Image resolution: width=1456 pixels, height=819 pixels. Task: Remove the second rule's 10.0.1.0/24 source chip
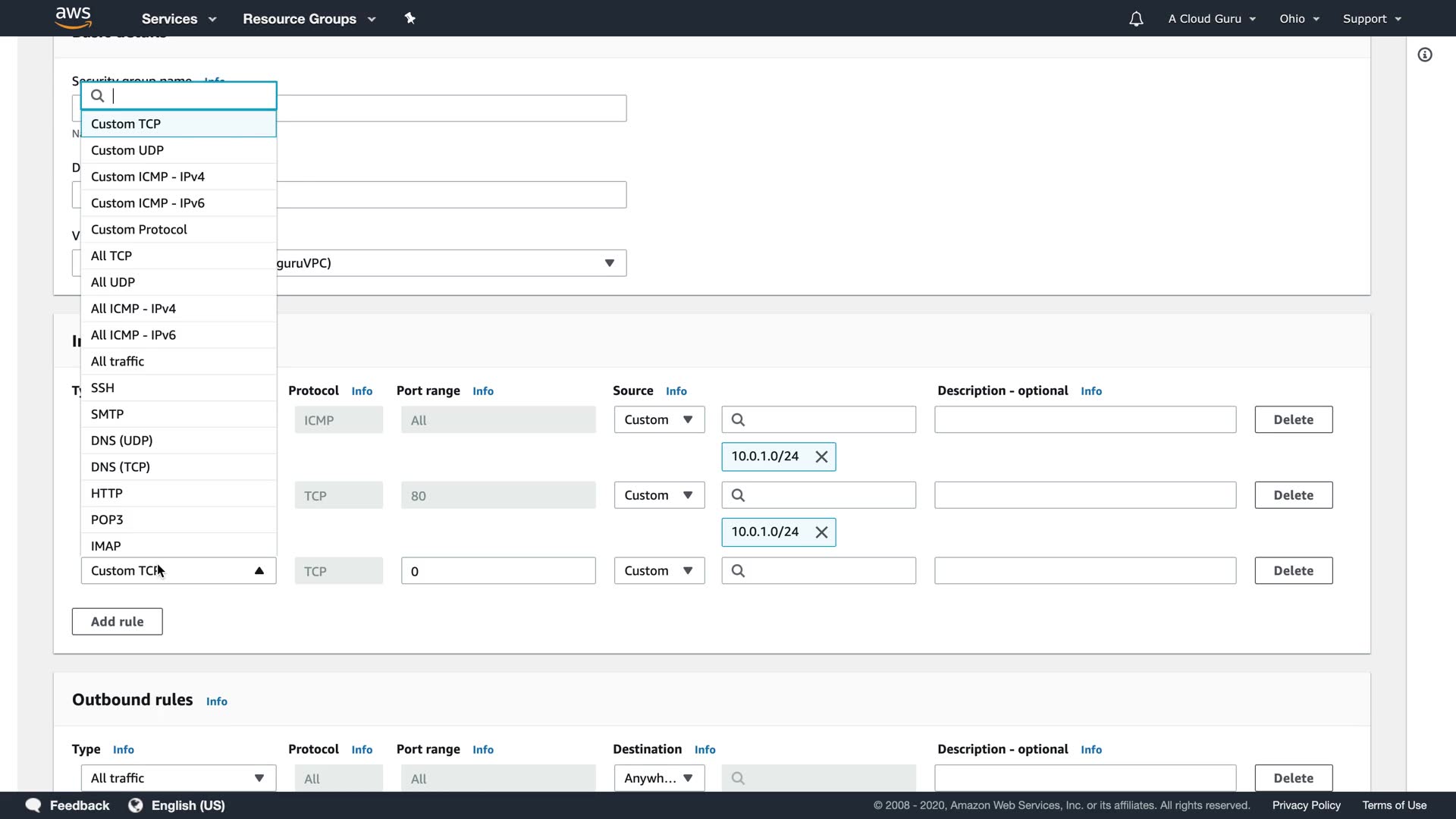pos(821,532)
